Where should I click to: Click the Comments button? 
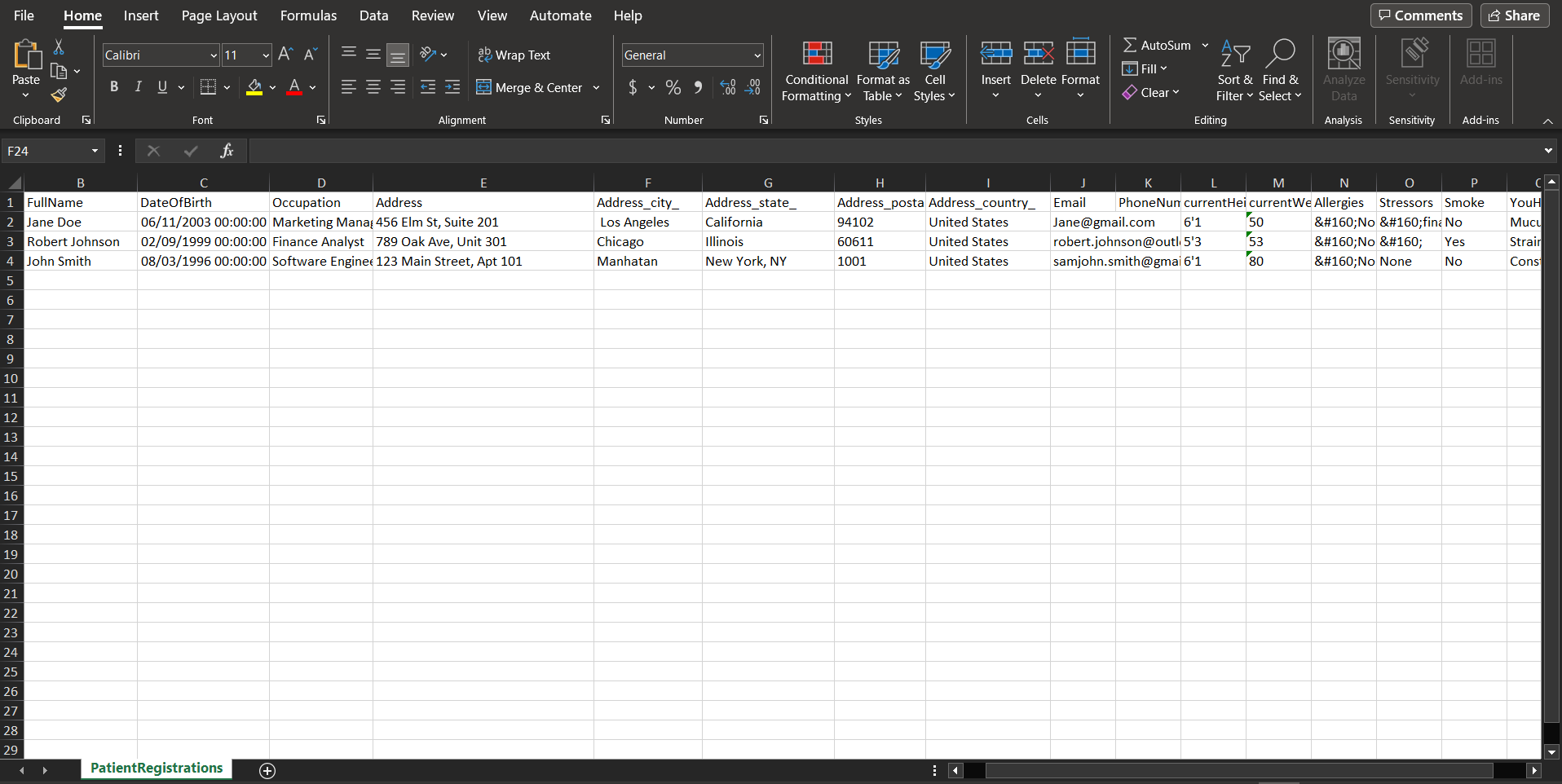[1419, 15]
